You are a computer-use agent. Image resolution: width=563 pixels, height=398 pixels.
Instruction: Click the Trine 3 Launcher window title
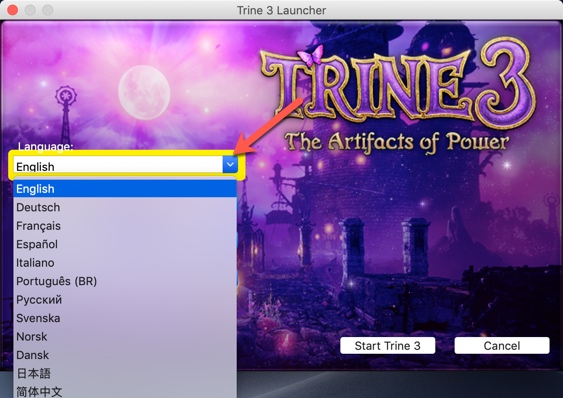point(282,10)
